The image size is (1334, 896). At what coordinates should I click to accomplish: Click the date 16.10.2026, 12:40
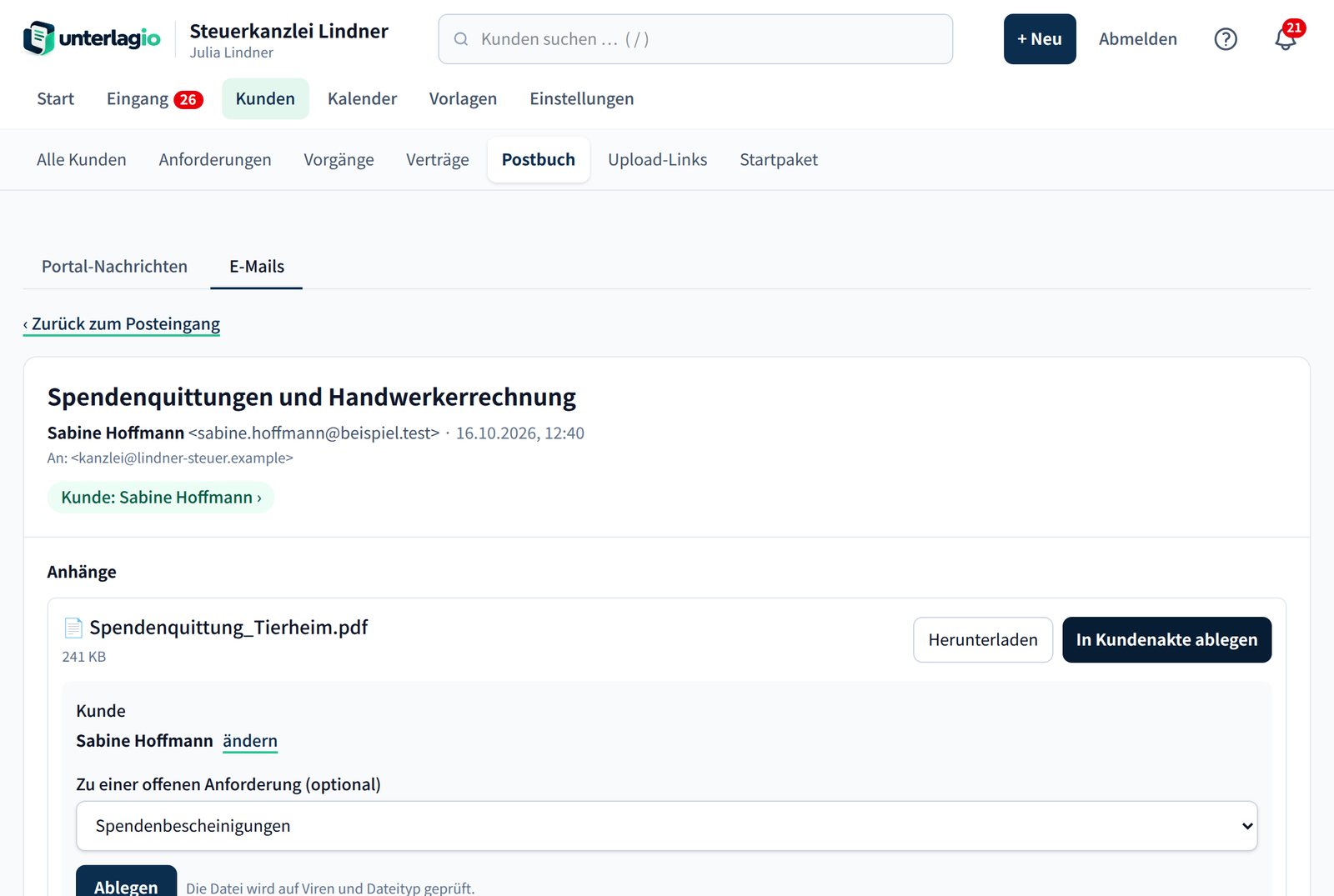[x=520, y=433]
